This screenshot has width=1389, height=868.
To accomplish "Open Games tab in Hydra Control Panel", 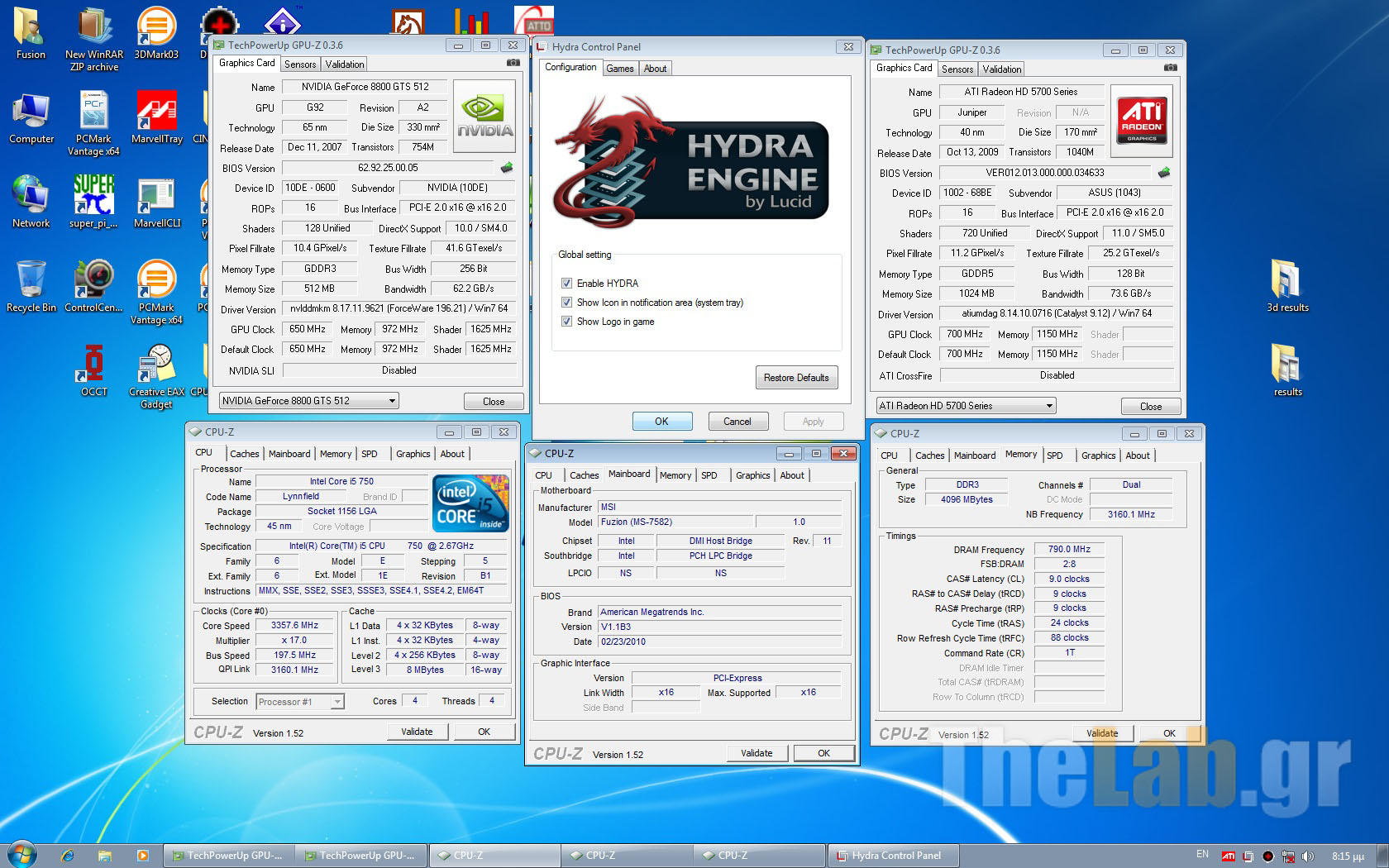I will (x=620, y=69).
